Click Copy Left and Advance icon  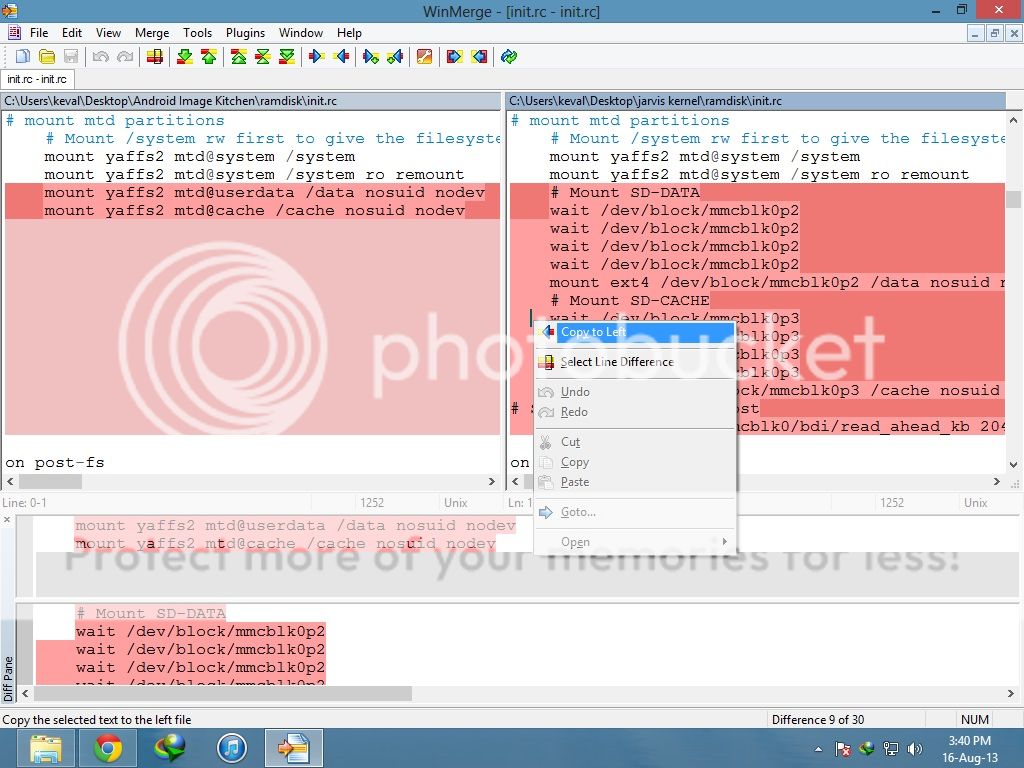click(x=394, y=57)
